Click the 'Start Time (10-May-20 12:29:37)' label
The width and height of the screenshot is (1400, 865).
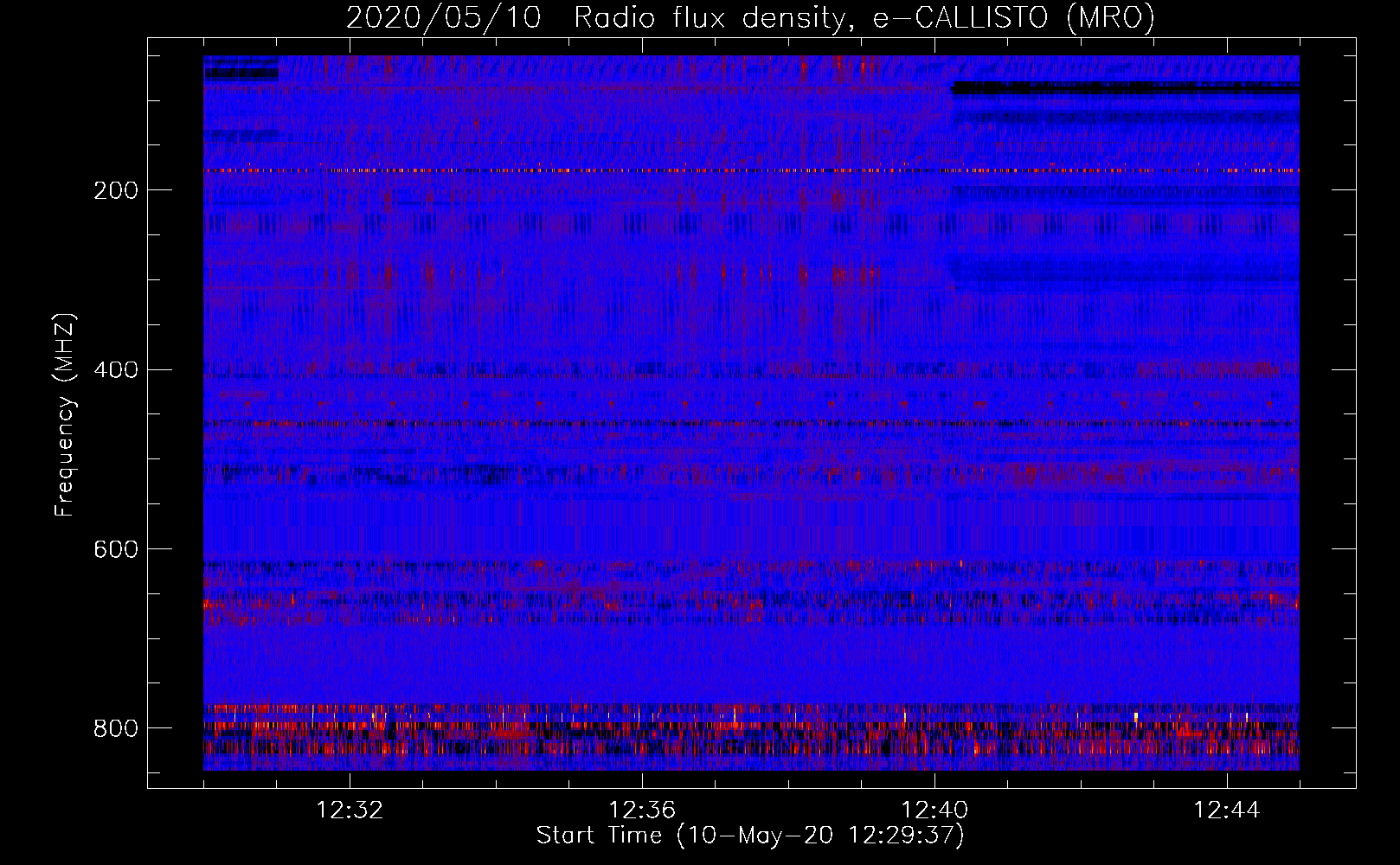(x=750, y=836)
